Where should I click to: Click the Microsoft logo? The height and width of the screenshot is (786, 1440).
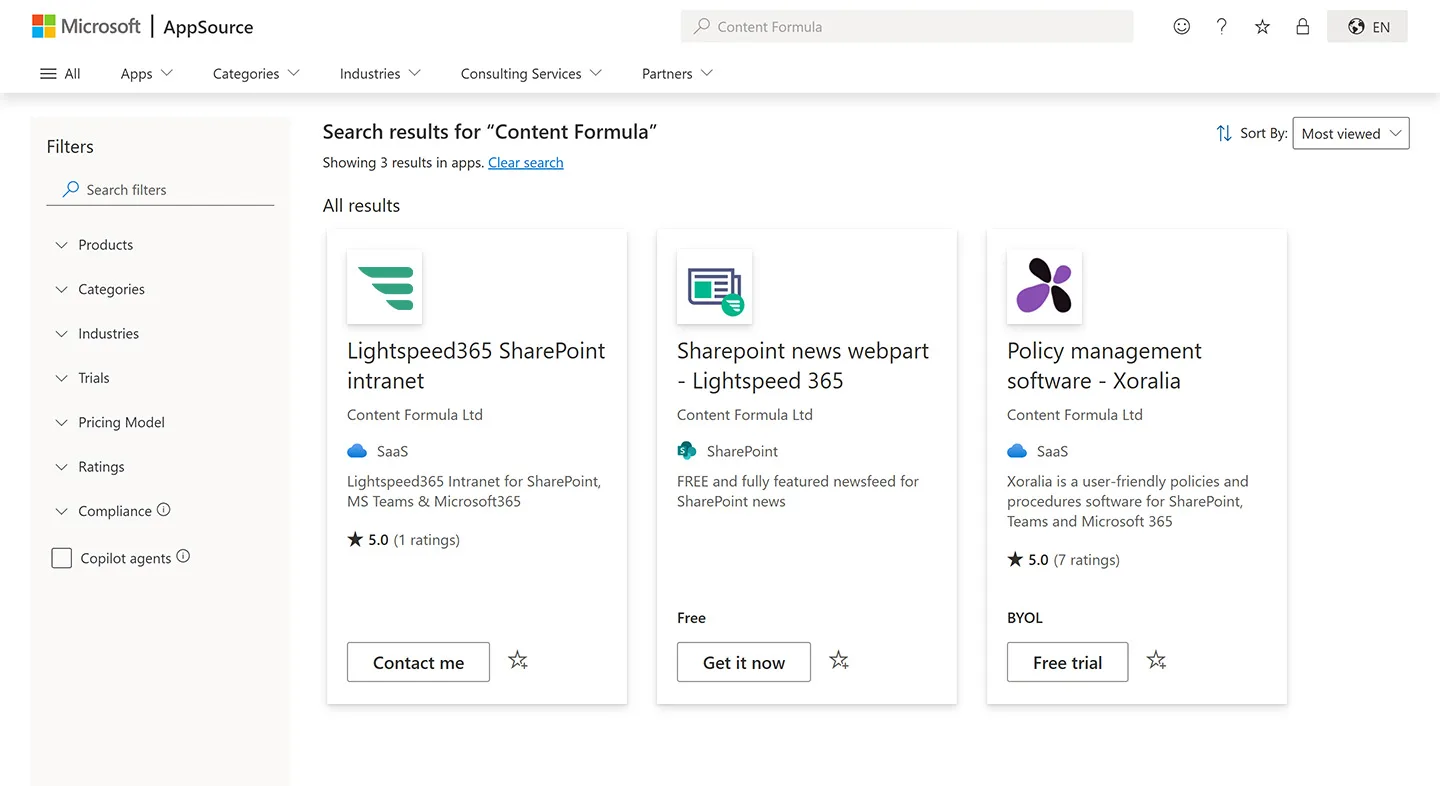(86, 27)
